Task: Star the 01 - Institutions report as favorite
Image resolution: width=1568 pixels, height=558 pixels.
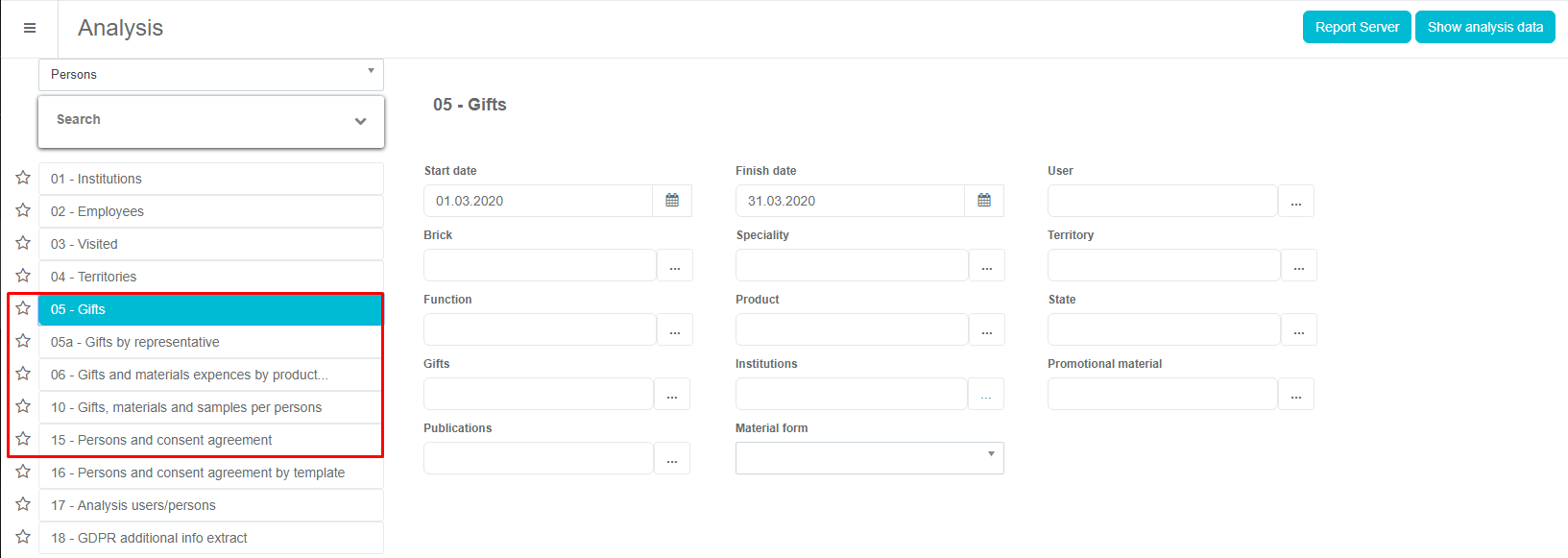Action: tap(23, 178)
